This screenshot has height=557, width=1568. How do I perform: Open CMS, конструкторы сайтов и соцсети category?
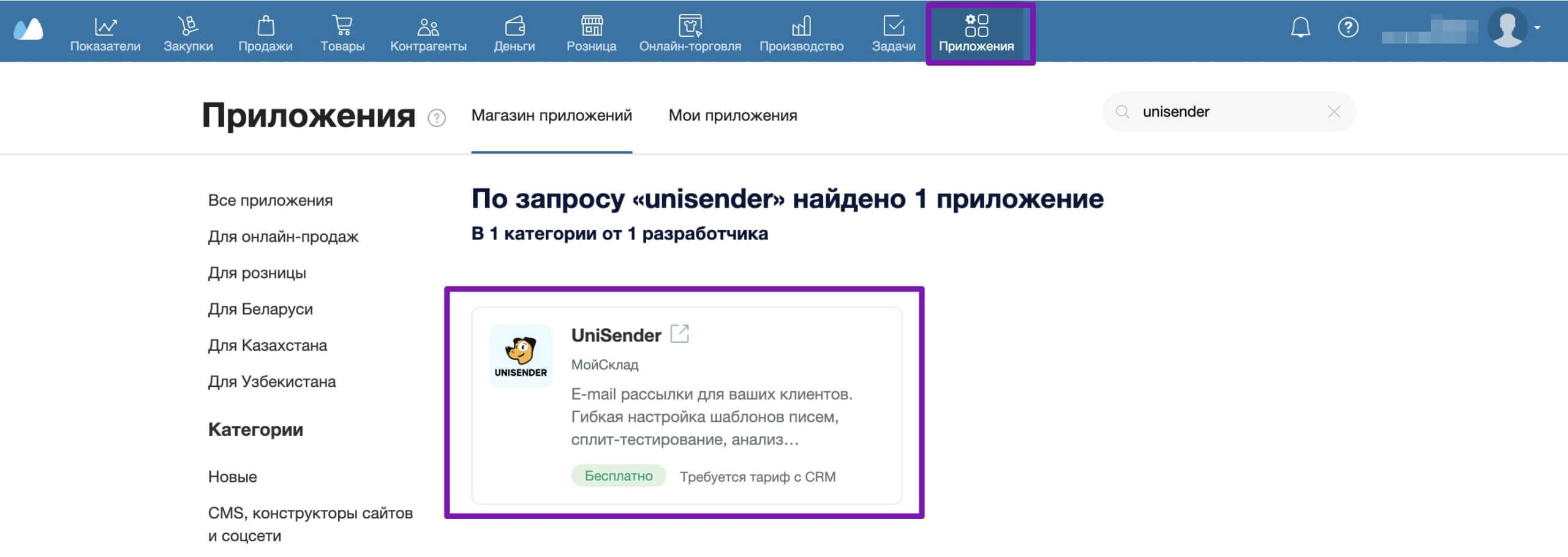click(x=310, y=524)
